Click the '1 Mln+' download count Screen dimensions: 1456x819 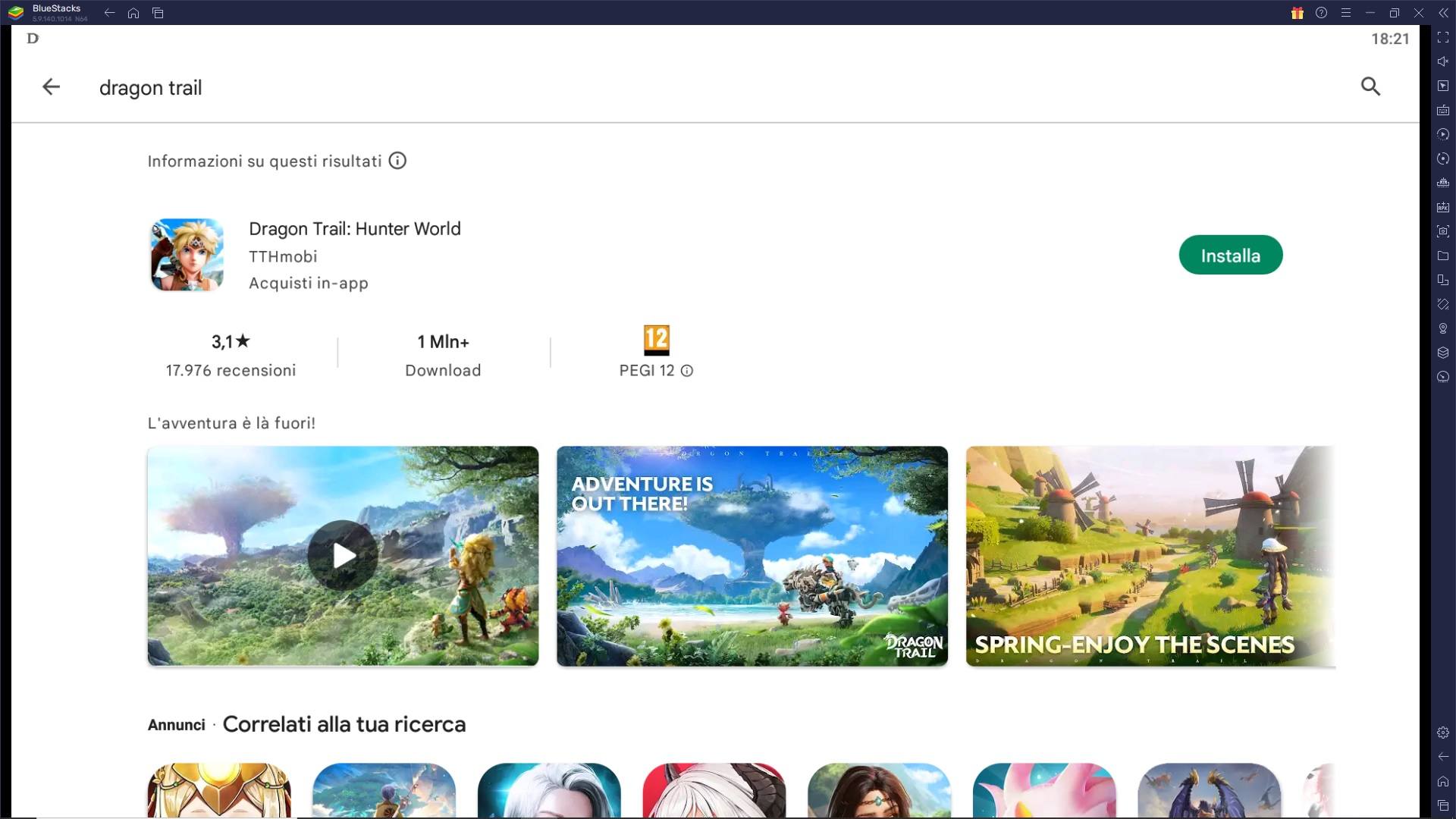click(443, 342)
